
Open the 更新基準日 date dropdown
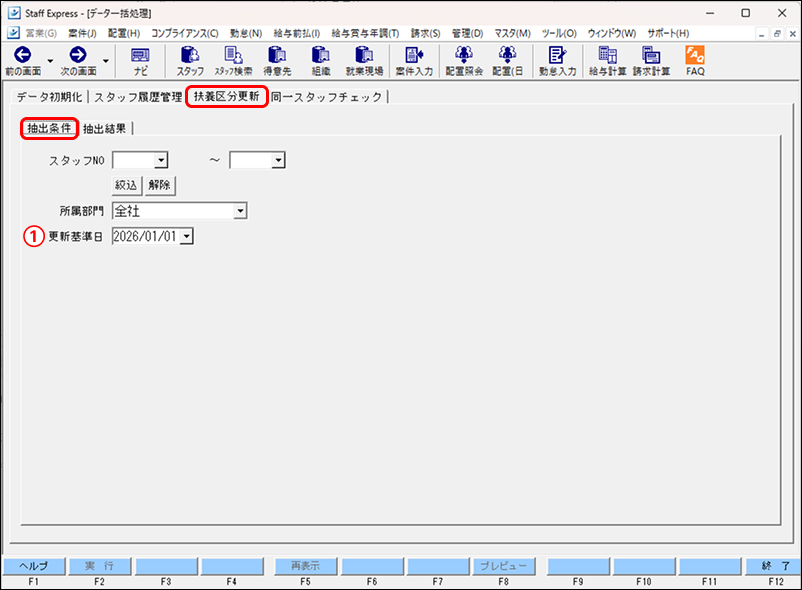point(185,236)
